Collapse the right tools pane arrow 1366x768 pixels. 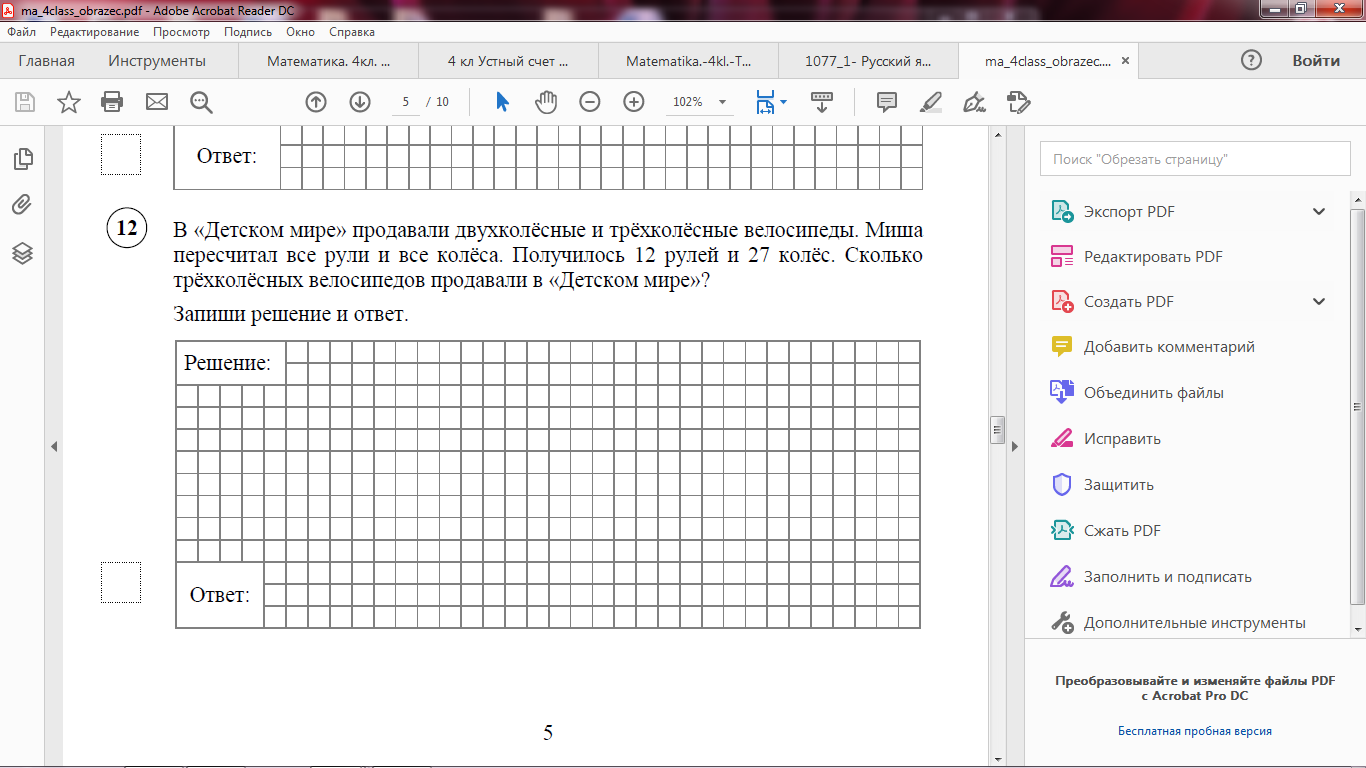pos(1014,446)
